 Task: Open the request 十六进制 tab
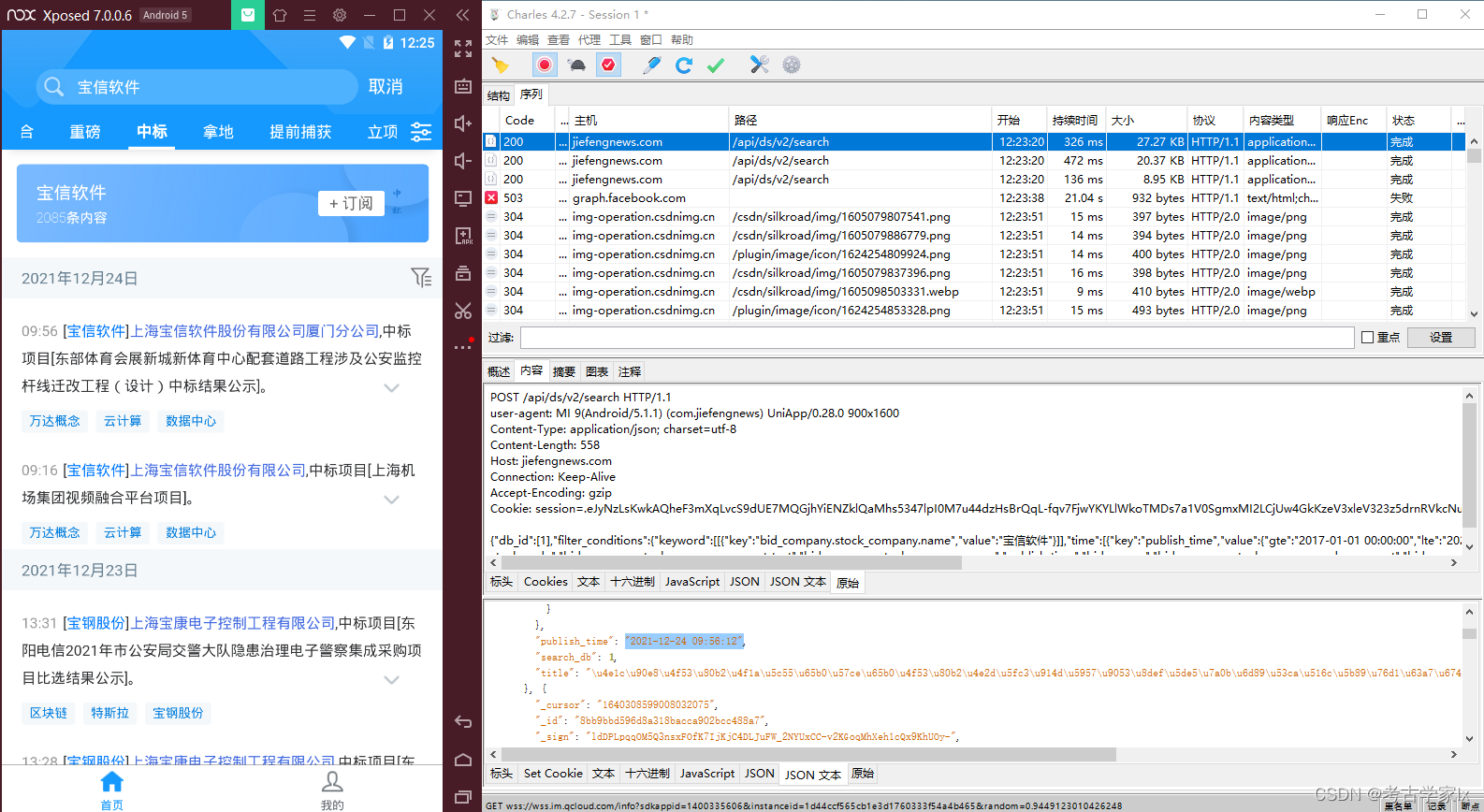pyautogui.click(x=633, y=582)
